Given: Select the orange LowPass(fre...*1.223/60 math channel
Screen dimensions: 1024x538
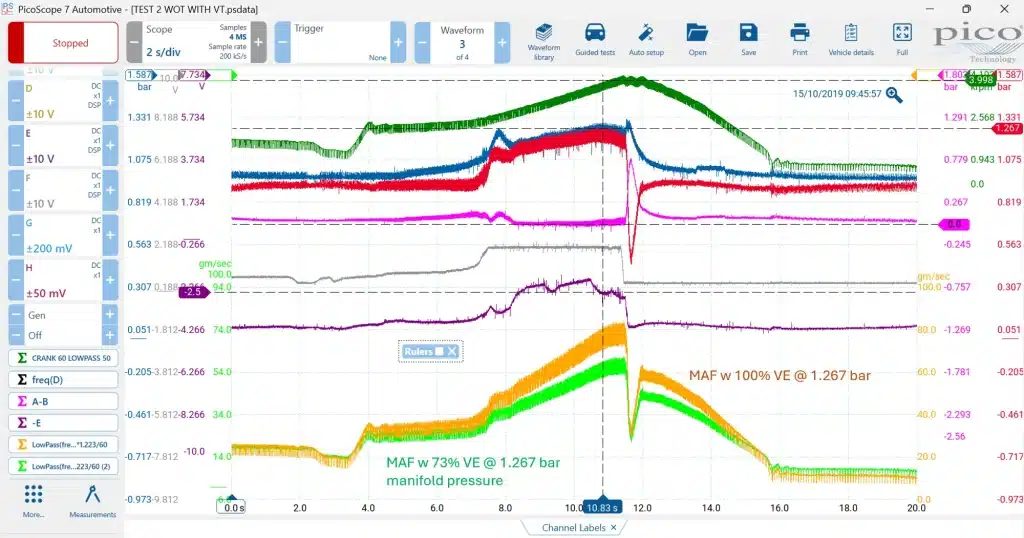Looking at the screenshot, I should (63, 445).
